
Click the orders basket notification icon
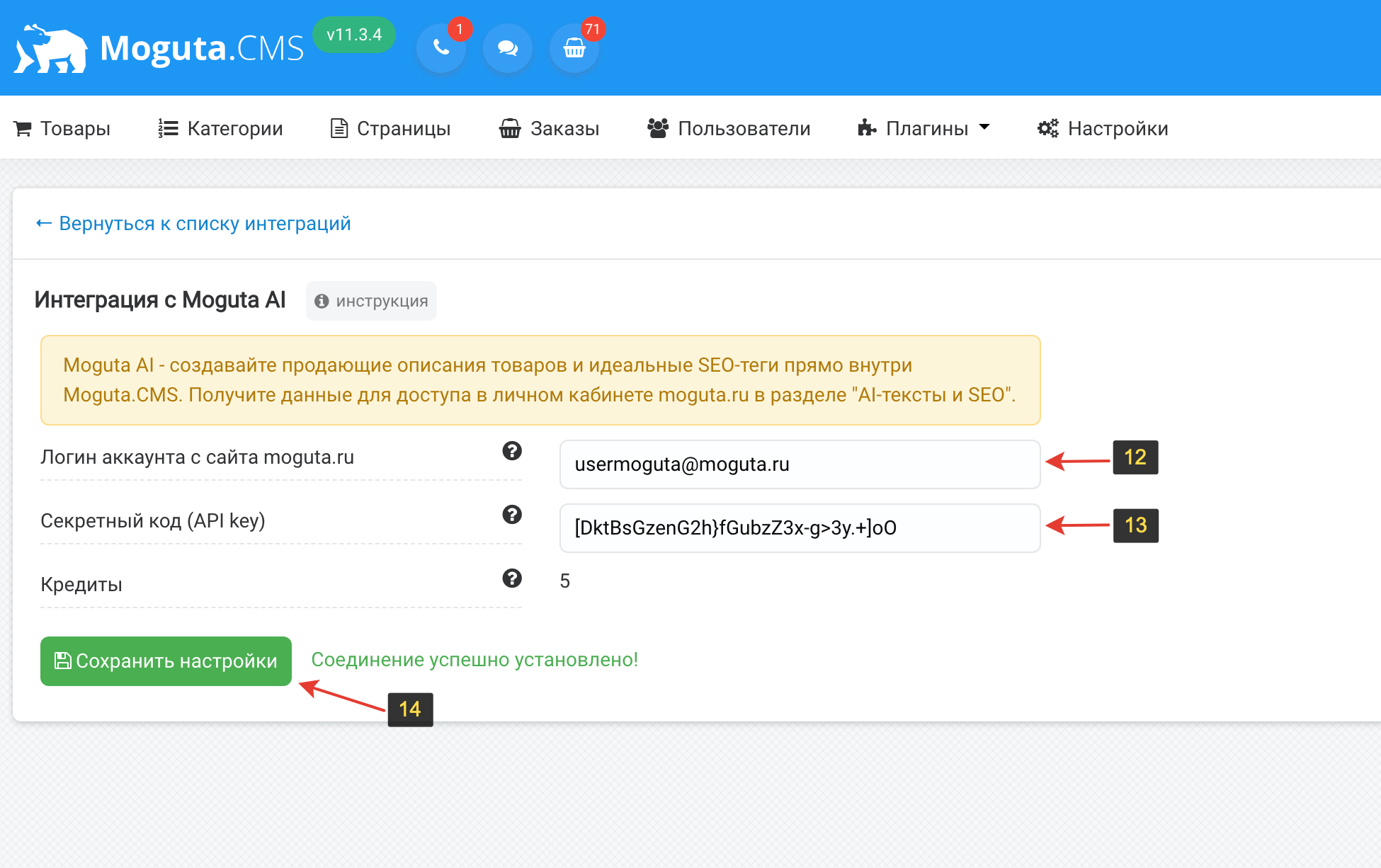(x=574, y=48)
